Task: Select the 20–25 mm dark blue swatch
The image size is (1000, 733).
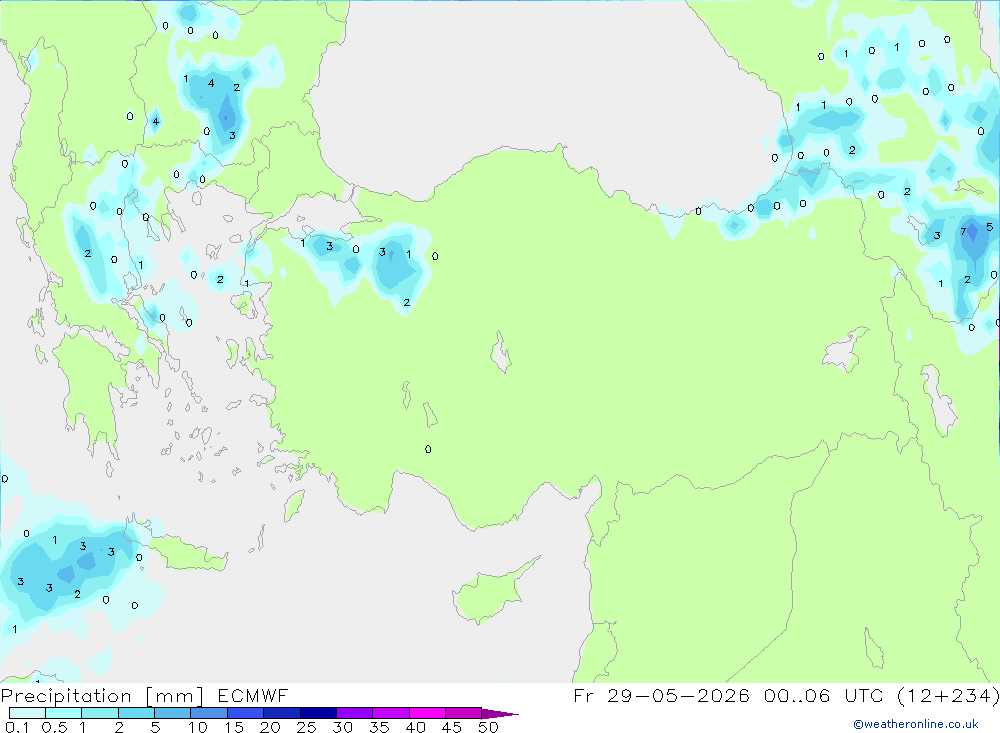Action: tap(281, 713)
